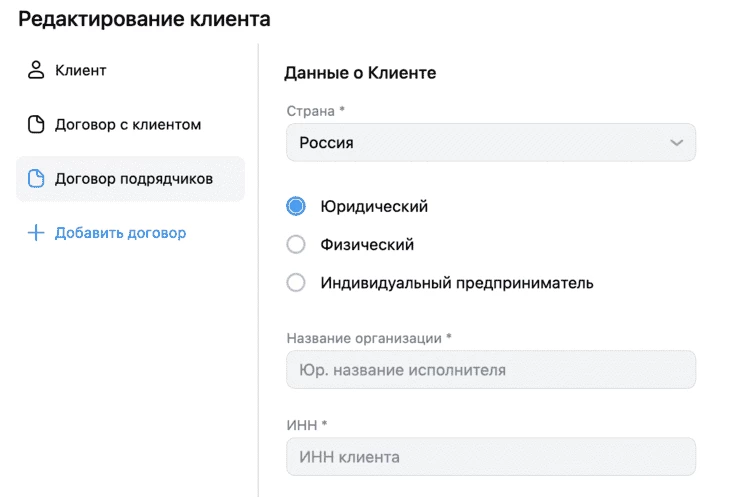Click the Физический option label

click(367, 244)
